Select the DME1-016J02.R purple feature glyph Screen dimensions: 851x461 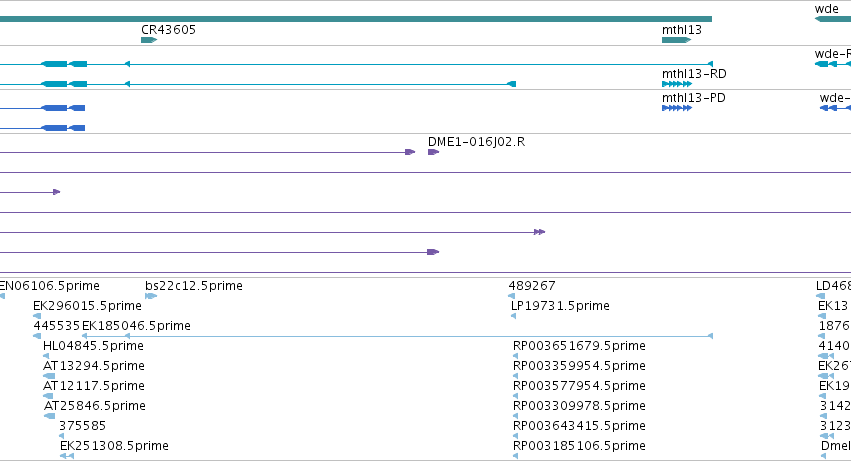pyautogui.click(x=433, y=152)
